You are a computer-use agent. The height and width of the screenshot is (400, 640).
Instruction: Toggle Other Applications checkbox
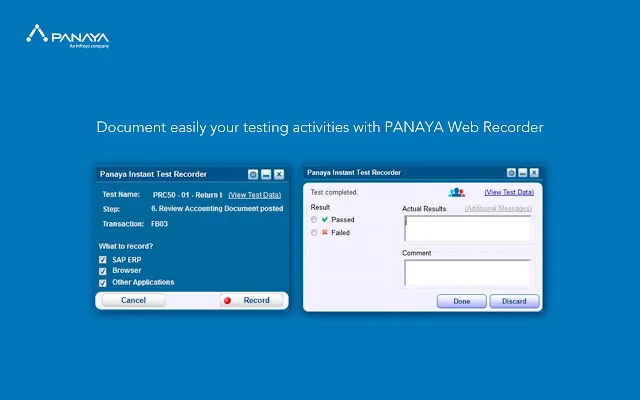pyautogui.click(x=102, y=283)
